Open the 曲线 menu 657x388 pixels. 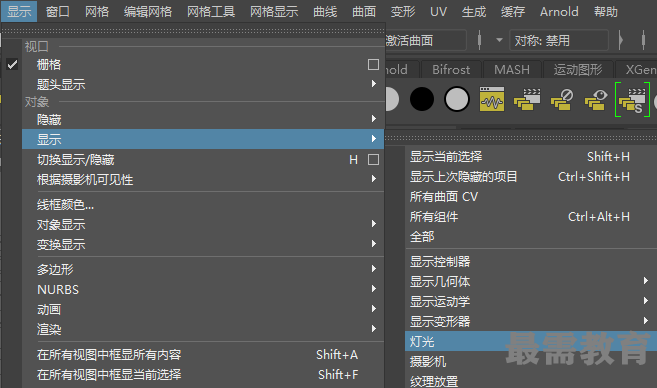pos(325,11)
